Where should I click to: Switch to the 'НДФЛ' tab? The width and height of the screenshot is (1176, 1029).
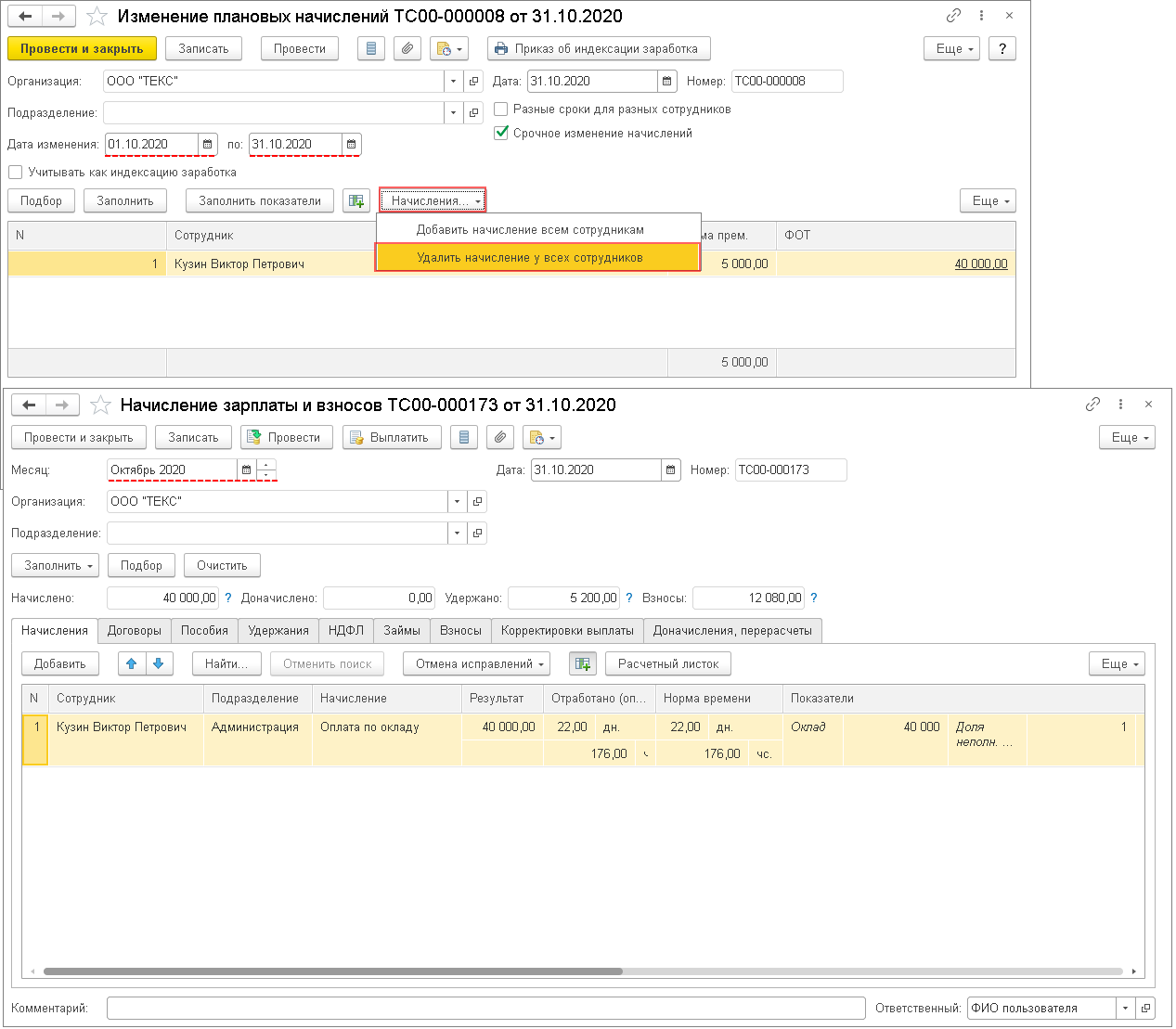pyautogui.click(x=346, y=631)
